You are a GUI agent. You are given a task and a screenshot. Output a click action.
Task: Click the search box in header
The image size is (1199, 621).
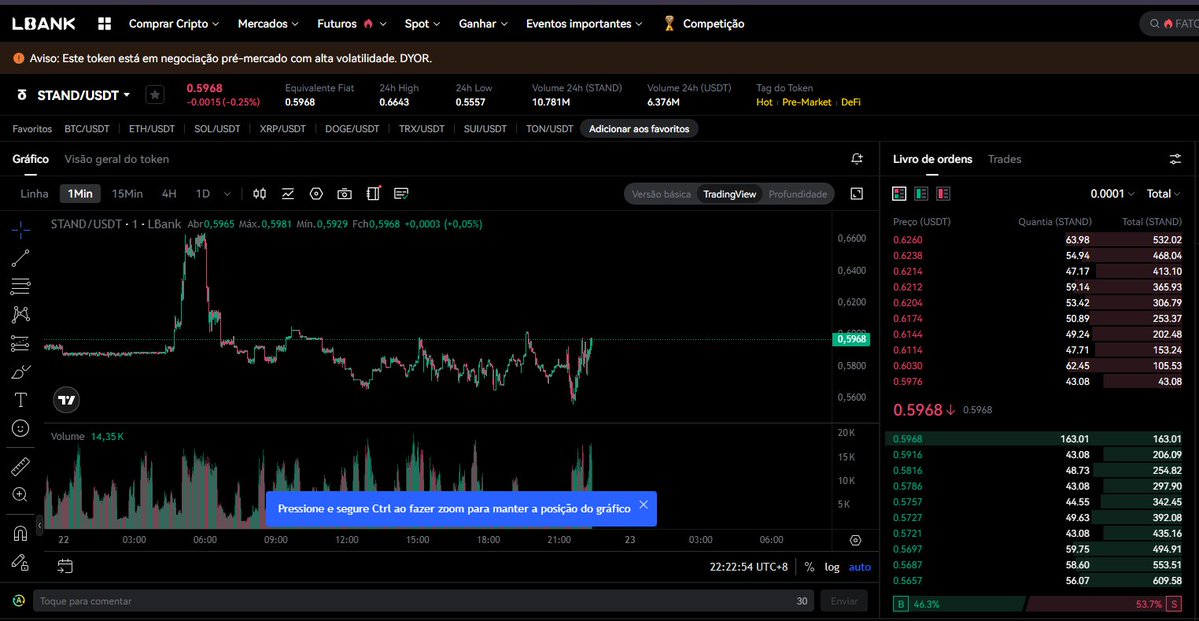(x=1169, y=24)
